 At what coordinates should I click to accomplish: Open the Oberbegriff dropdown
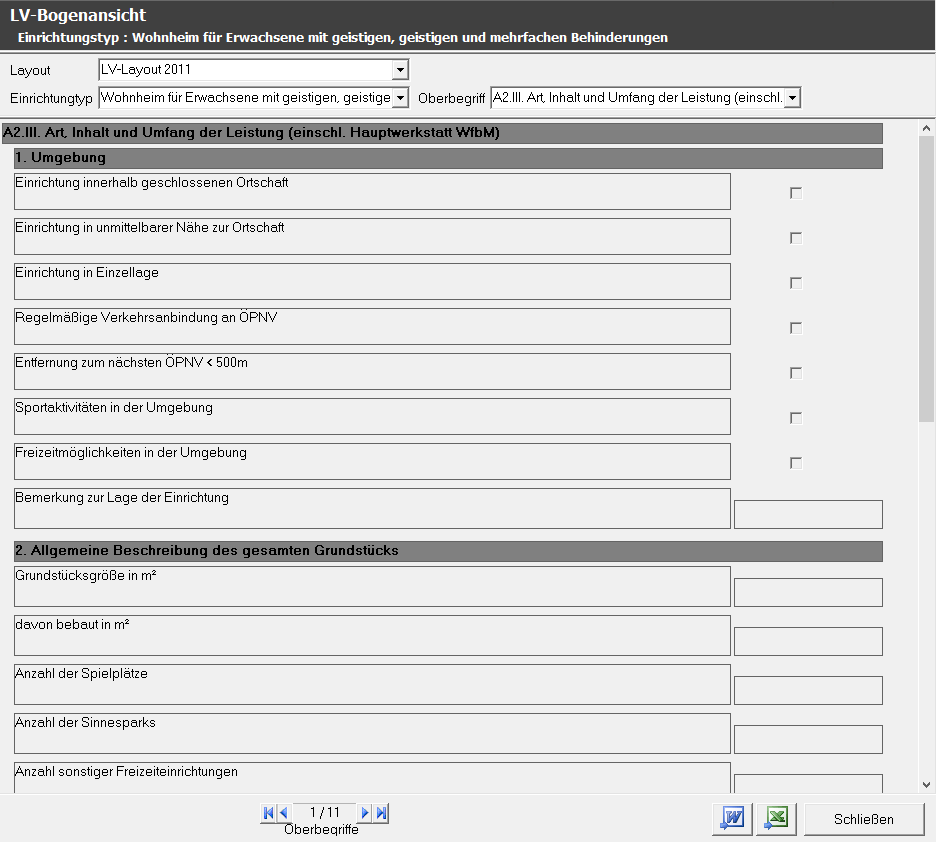click(x=792, y=97)
